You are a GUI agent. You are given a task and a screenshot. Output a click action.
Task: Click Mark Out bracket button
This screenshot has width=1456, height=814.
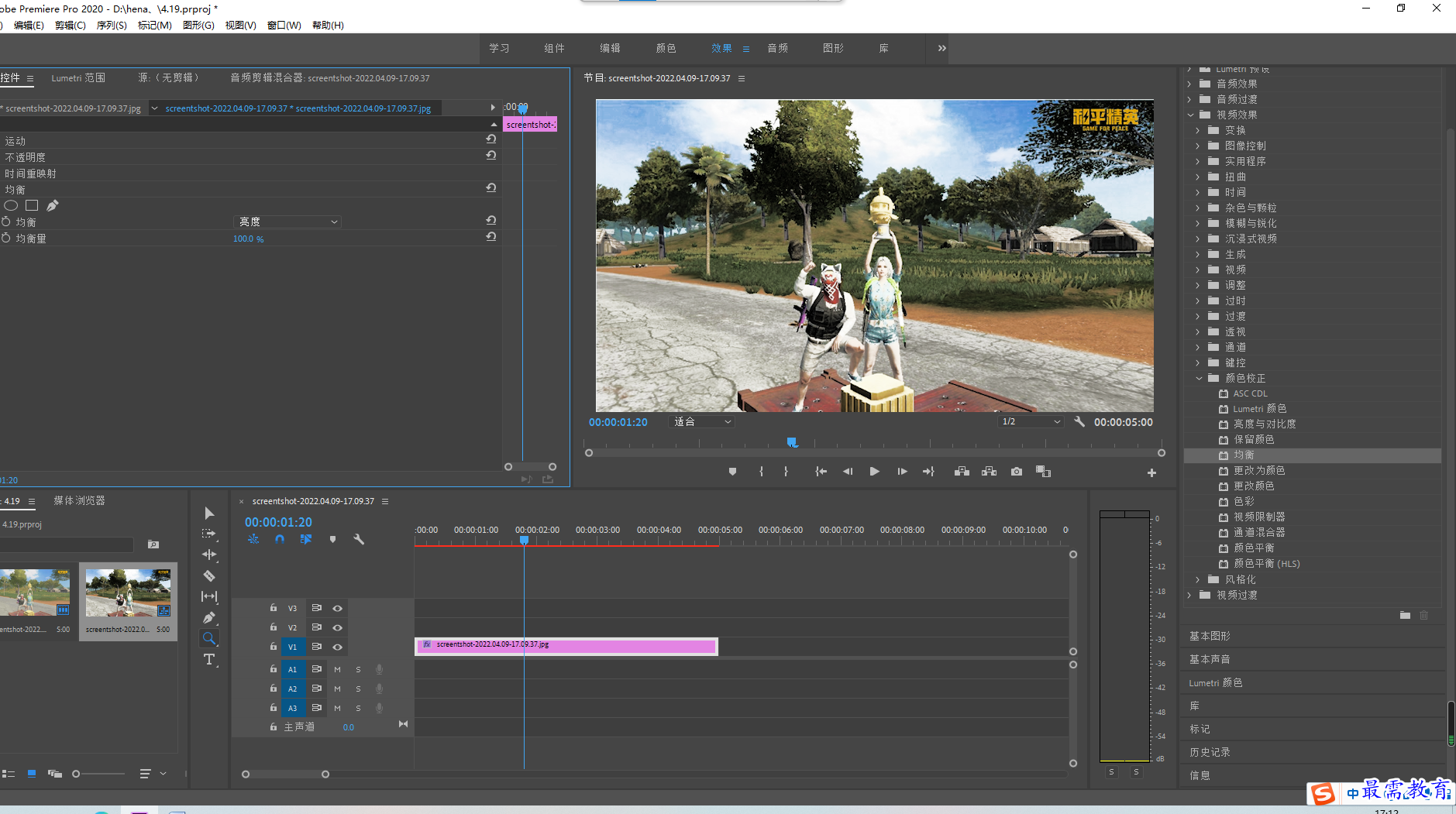786,472
